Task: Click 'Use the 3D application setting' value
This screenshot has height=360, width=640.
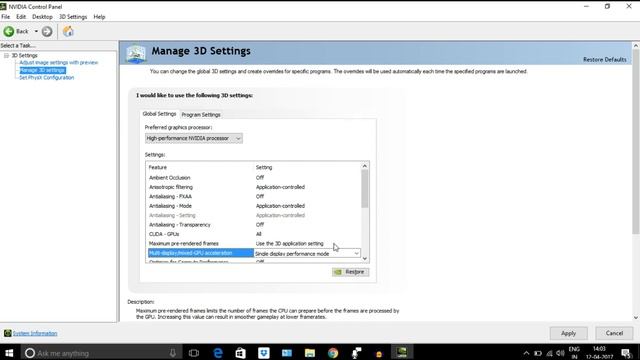Action: [x=289, y=243]
